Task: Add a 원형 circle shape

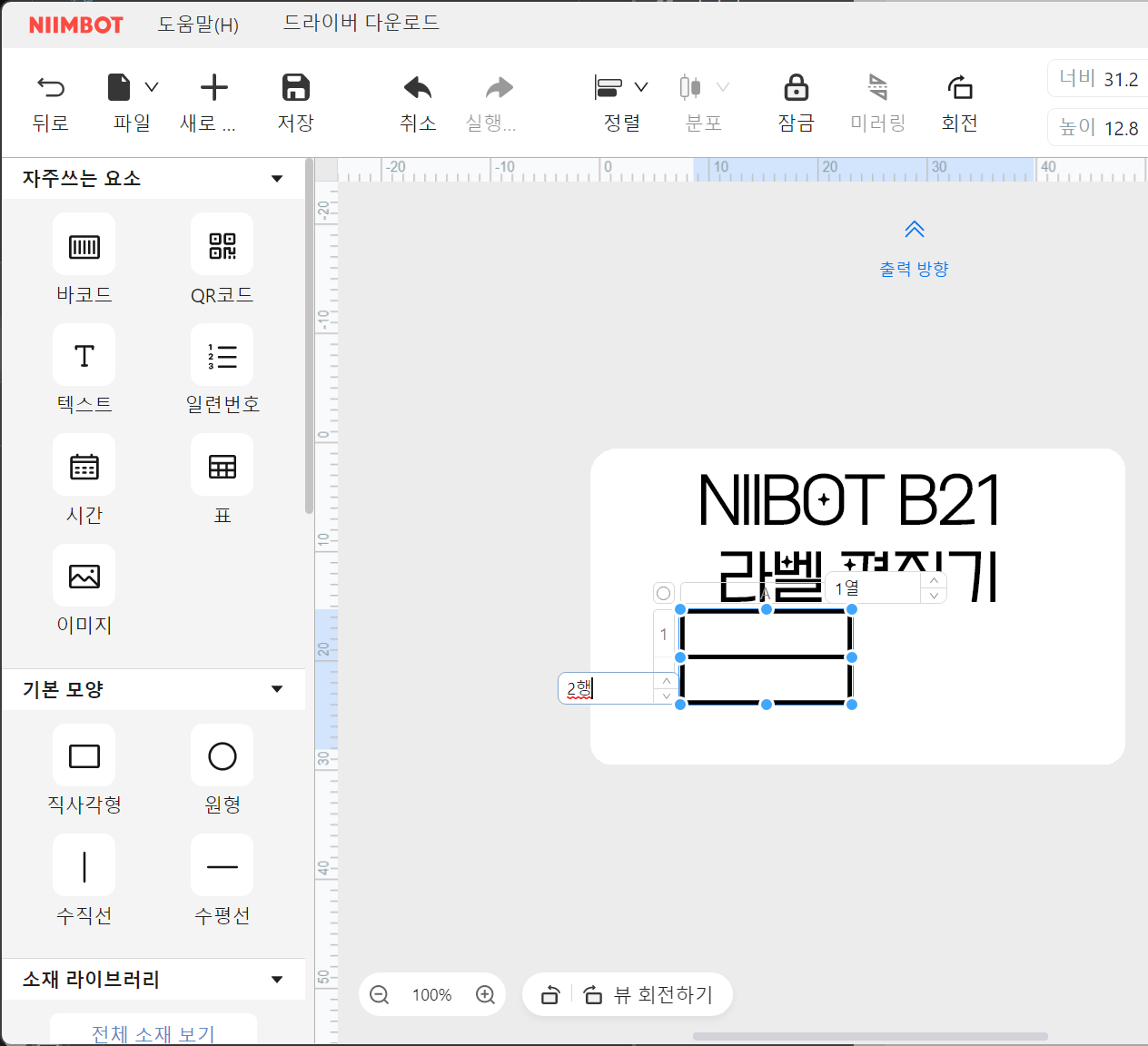Action: (223, 755)
